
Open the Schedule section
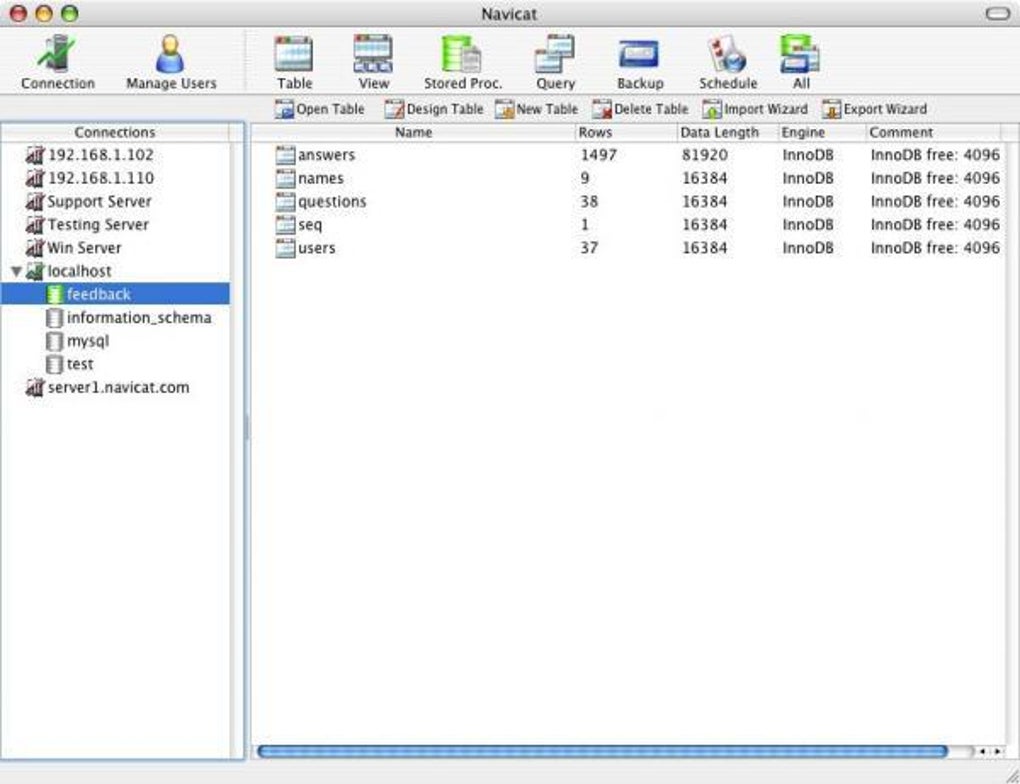[x=727, y=62]
